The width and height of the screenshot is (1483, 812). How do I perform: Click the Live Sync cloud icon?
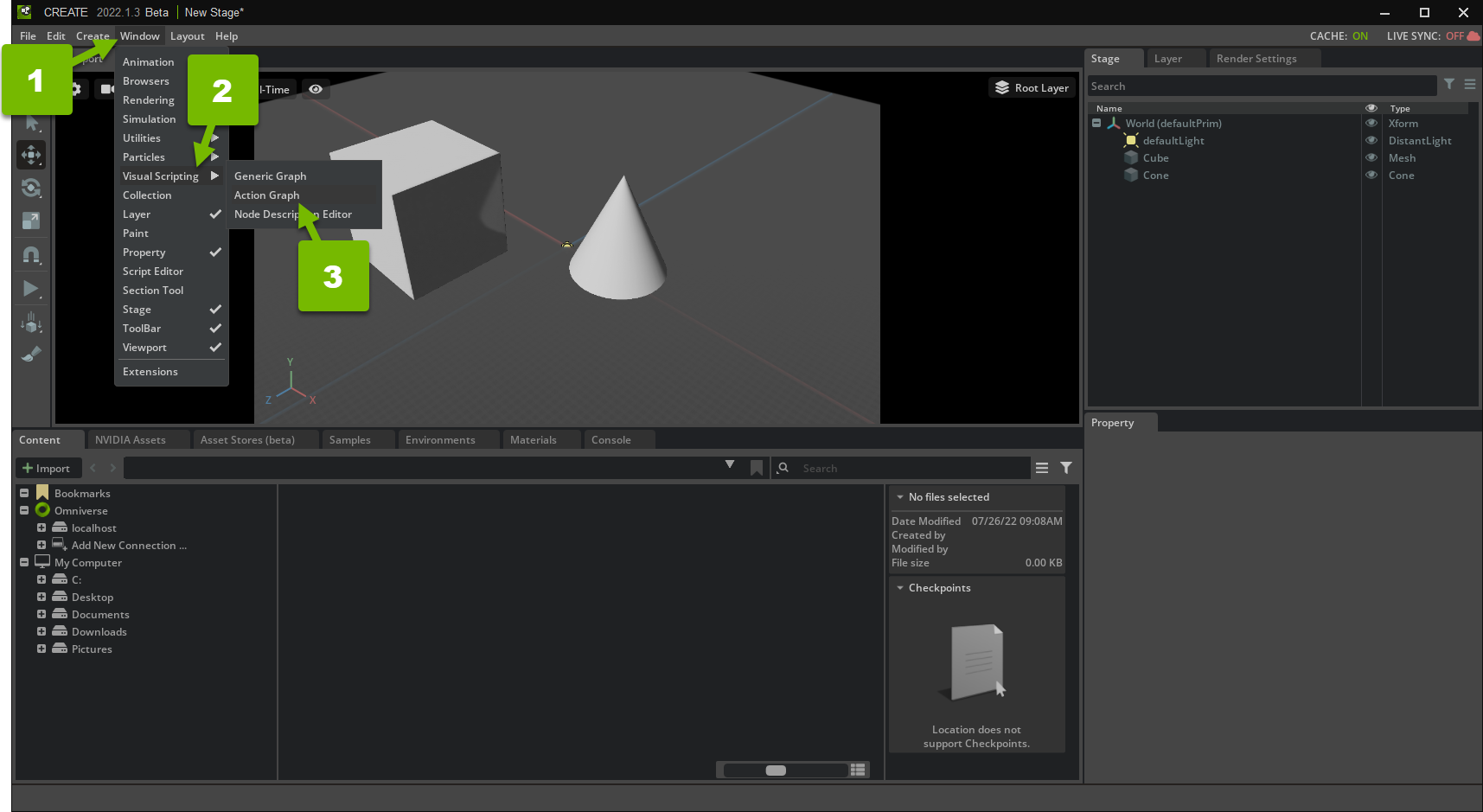click(x=1473, y=35)
